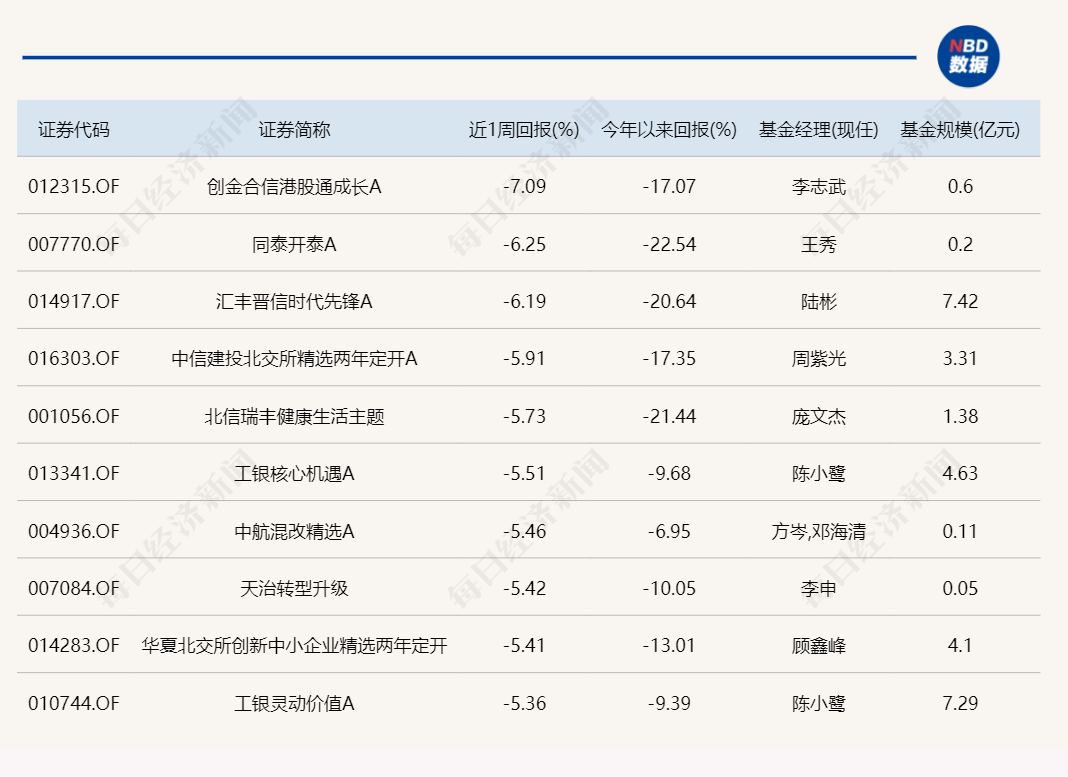Click fund code 014283.OF

[x=74, y=646]
